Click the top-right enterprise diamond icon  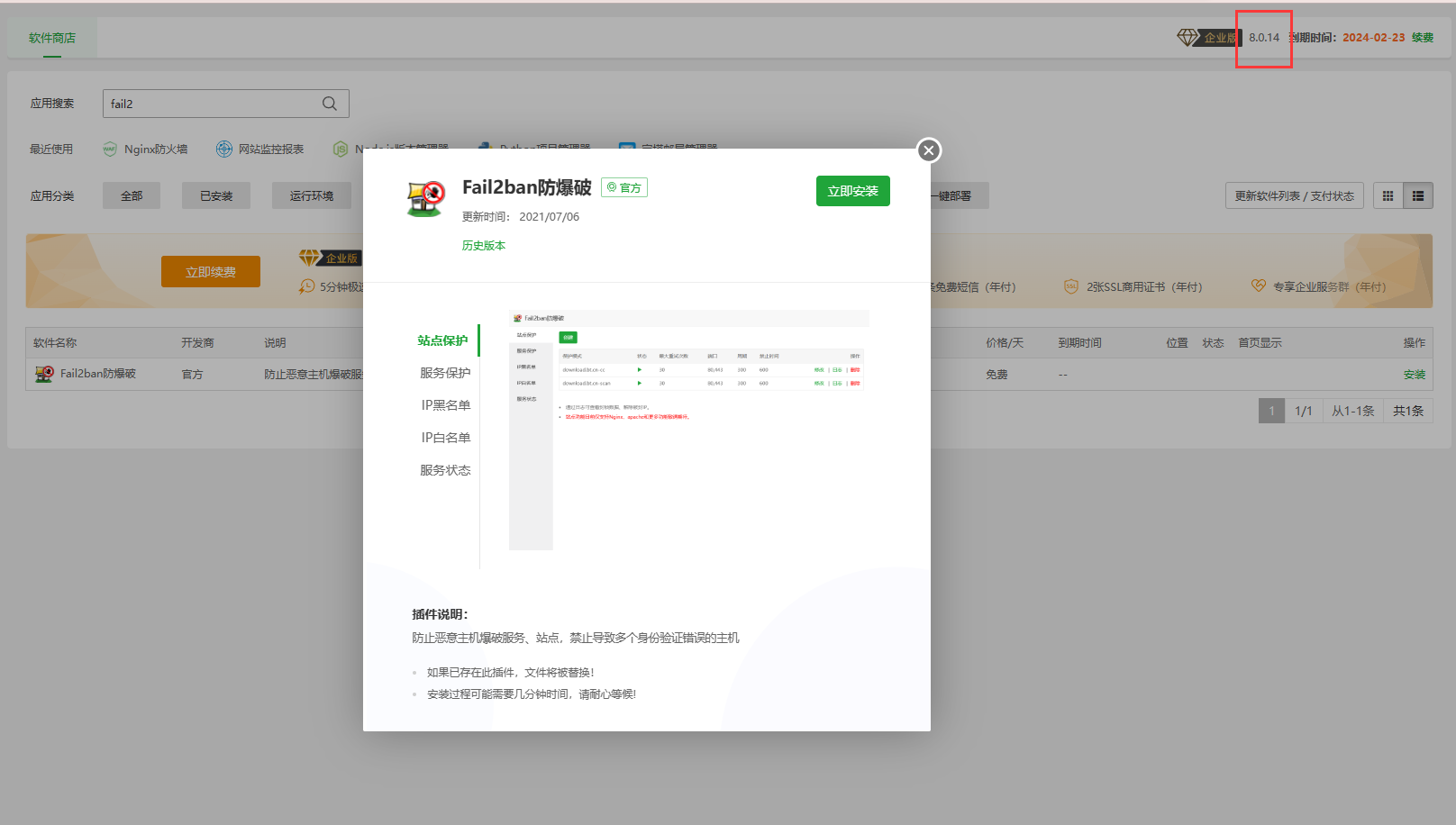(1188, 37)
